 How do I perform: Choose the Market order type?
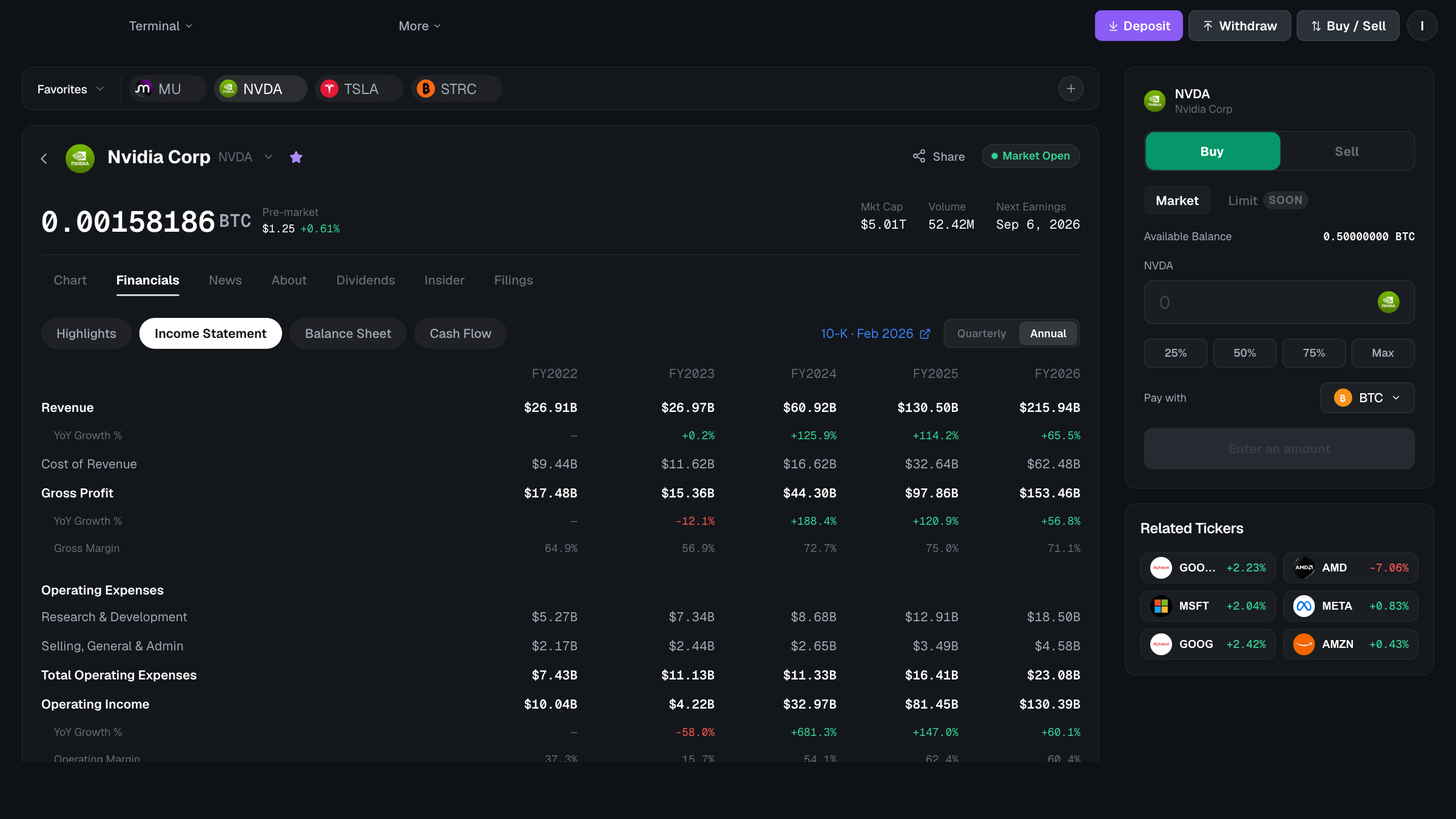click(1177, 200)
